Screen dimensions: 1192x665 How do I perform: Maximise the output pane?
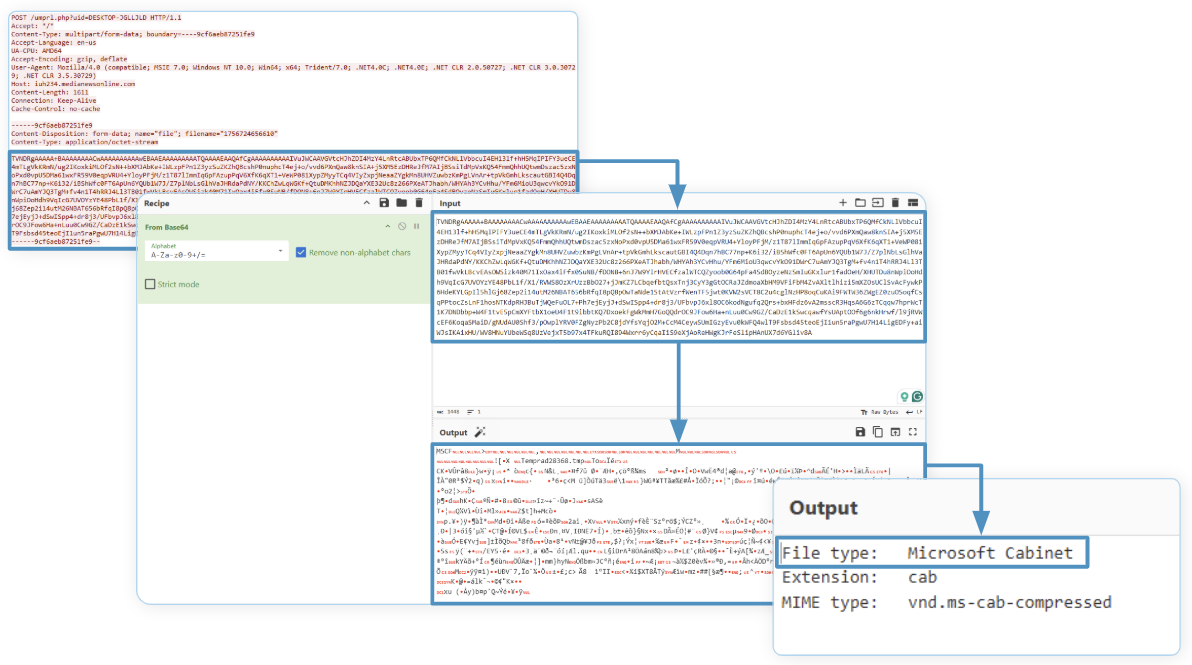[x=912, y=432]
